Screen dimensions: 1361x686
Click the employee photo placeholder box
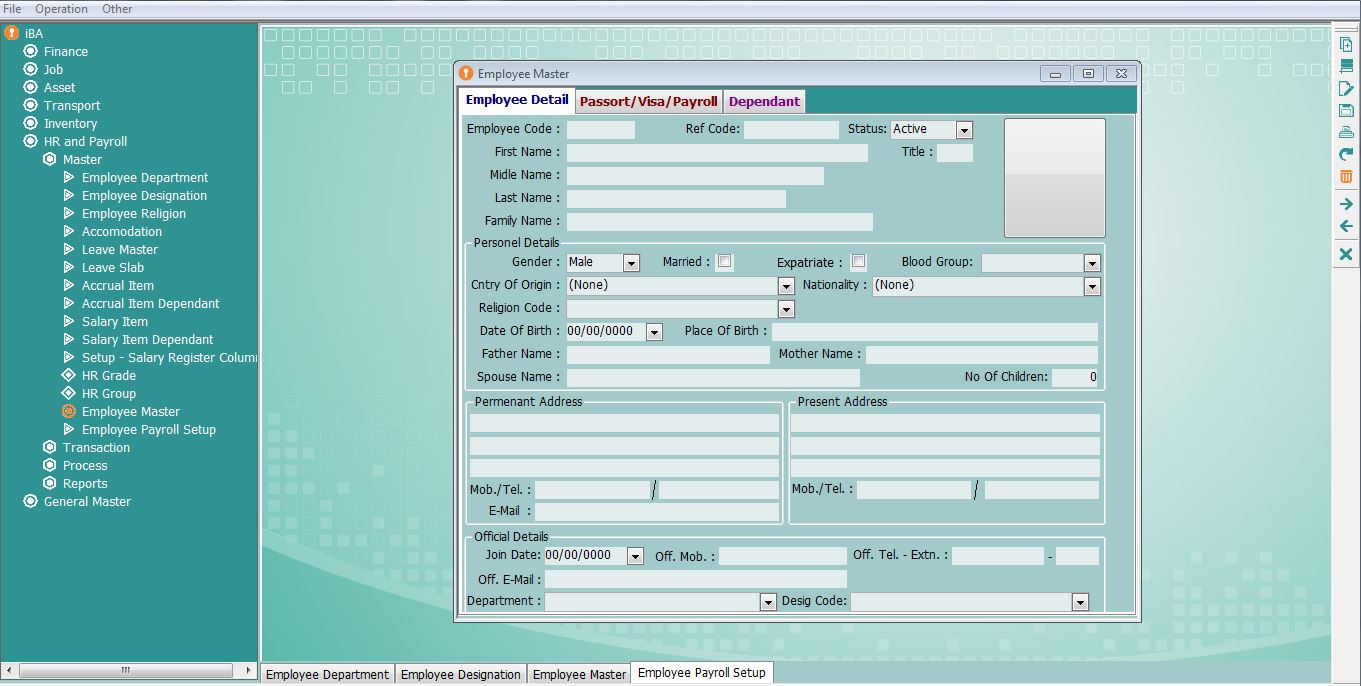click(1054, 178)
